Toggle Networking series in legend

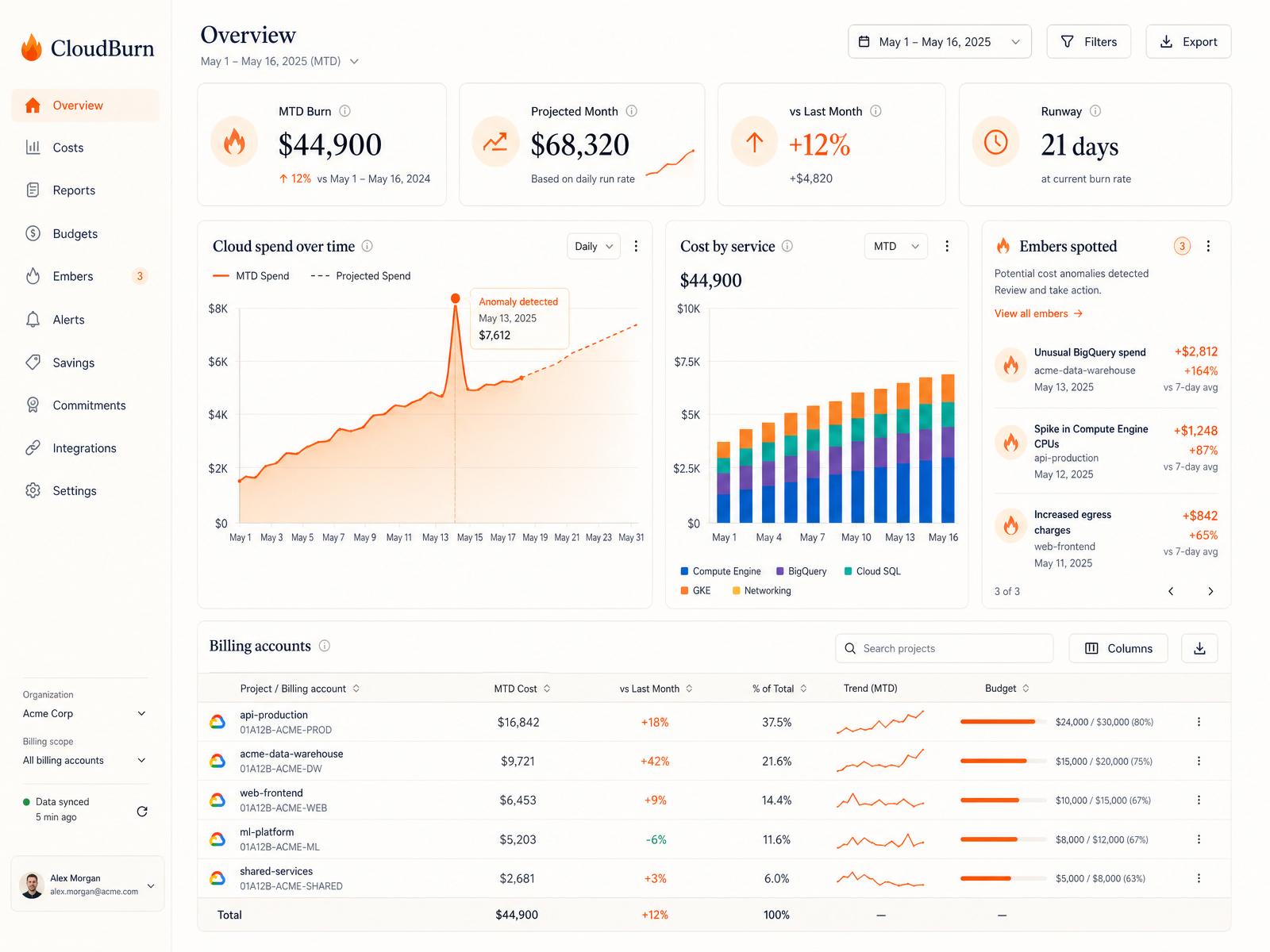click(x=761, y=590)
